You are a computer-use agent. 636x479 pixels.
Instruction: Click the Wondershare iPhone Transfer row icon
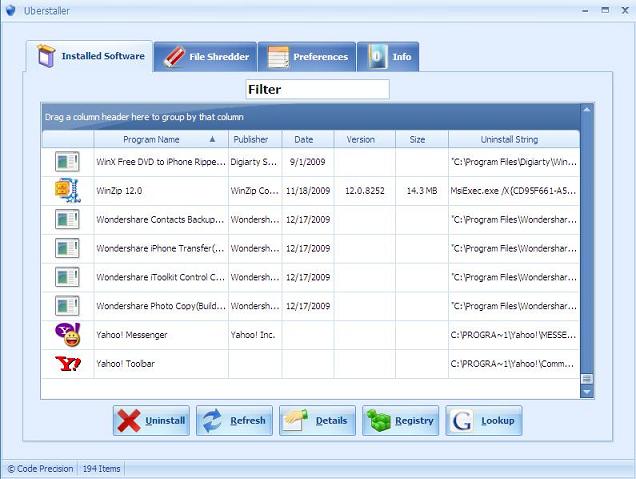pyautogui.click(x=67, y=248)
